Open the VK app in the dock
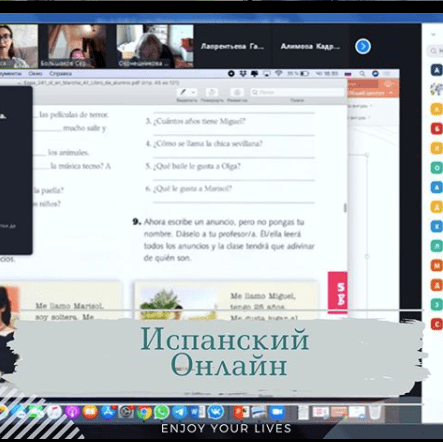The width and height of the screenshot is (443, 442). coord(216,412)
